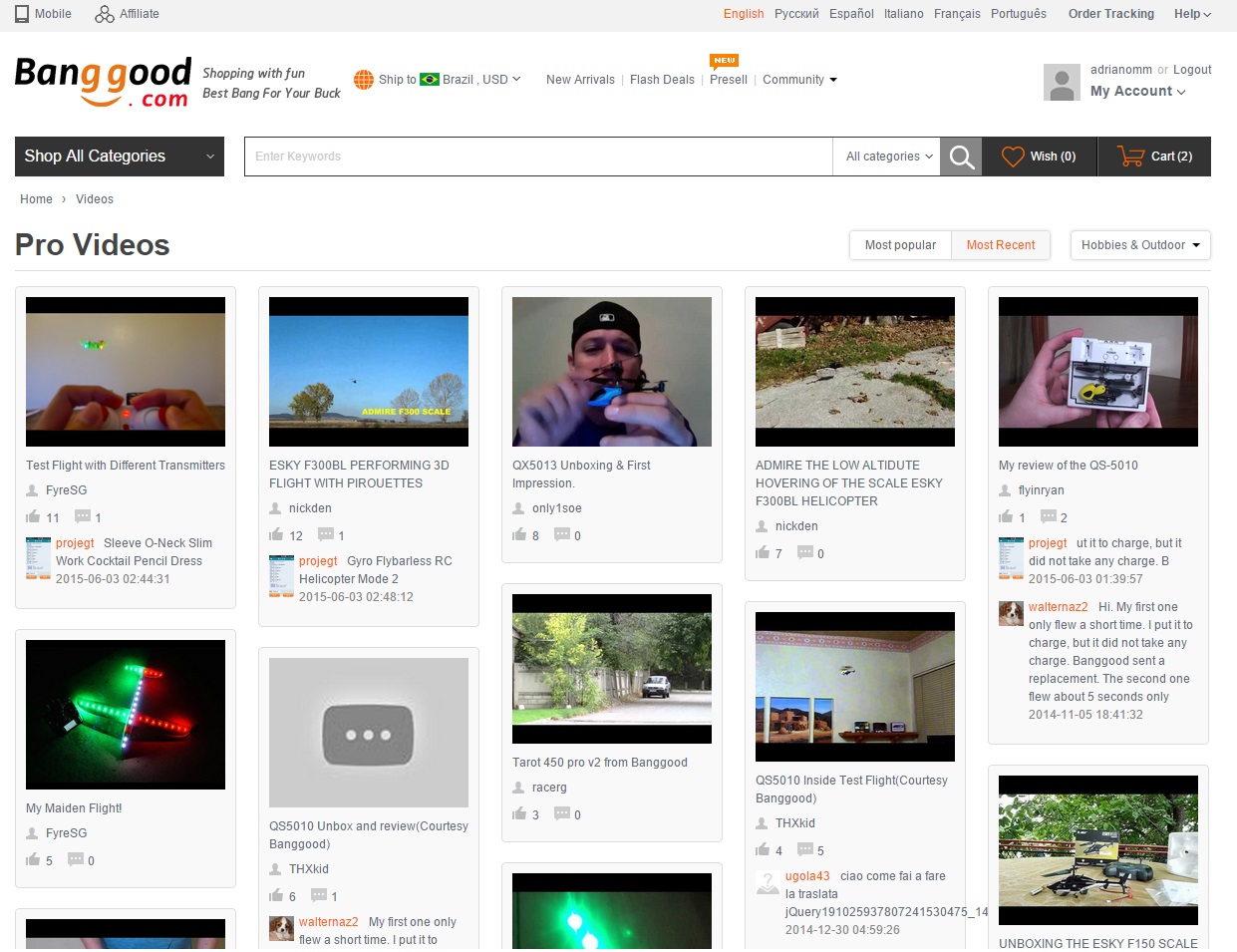
Task: Switch language to Français
Action: tap(957, 14)
